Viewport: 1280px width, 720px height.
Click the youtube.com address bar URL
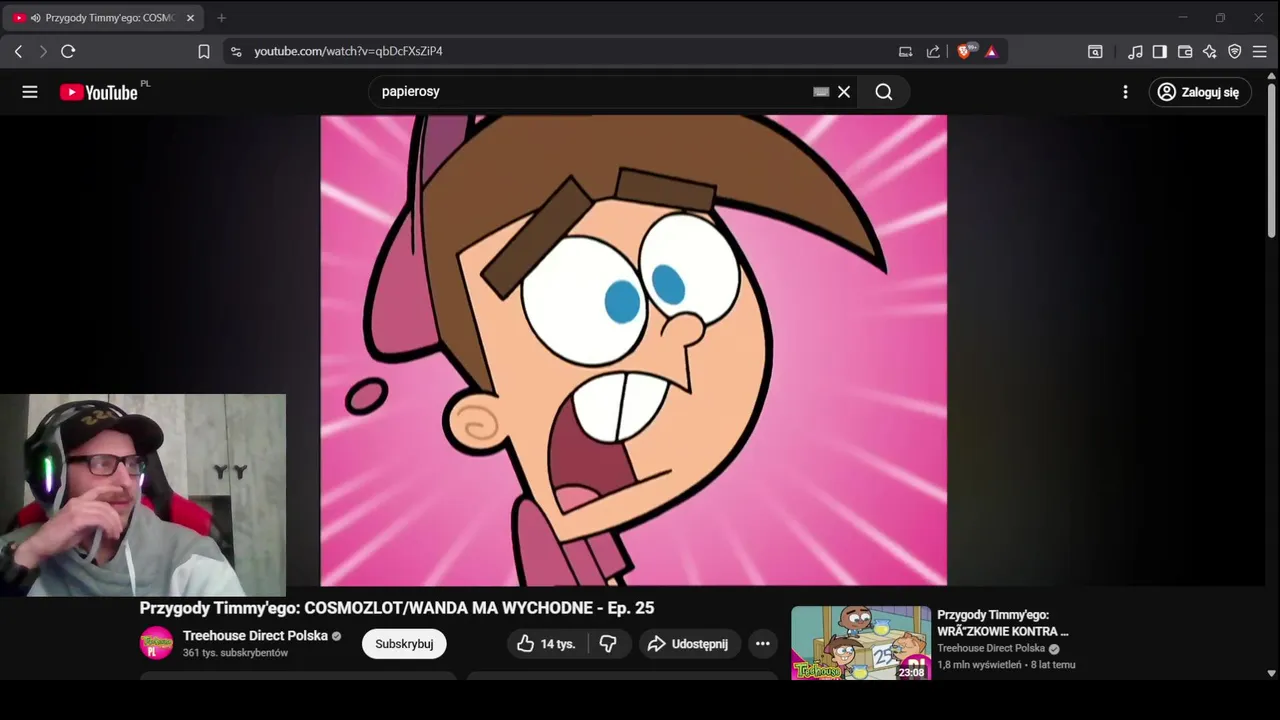click(x=348, y=51)
